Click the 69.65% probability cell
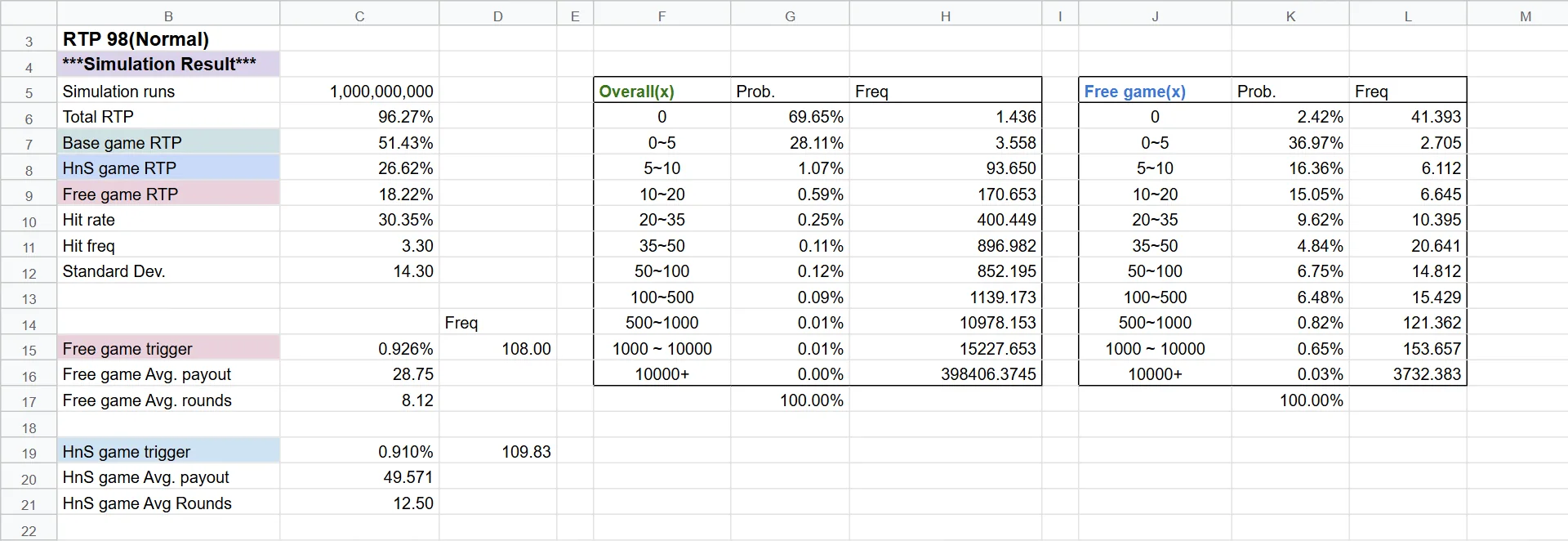This screenshot has width=1568, height=541. tap(790, 117)
